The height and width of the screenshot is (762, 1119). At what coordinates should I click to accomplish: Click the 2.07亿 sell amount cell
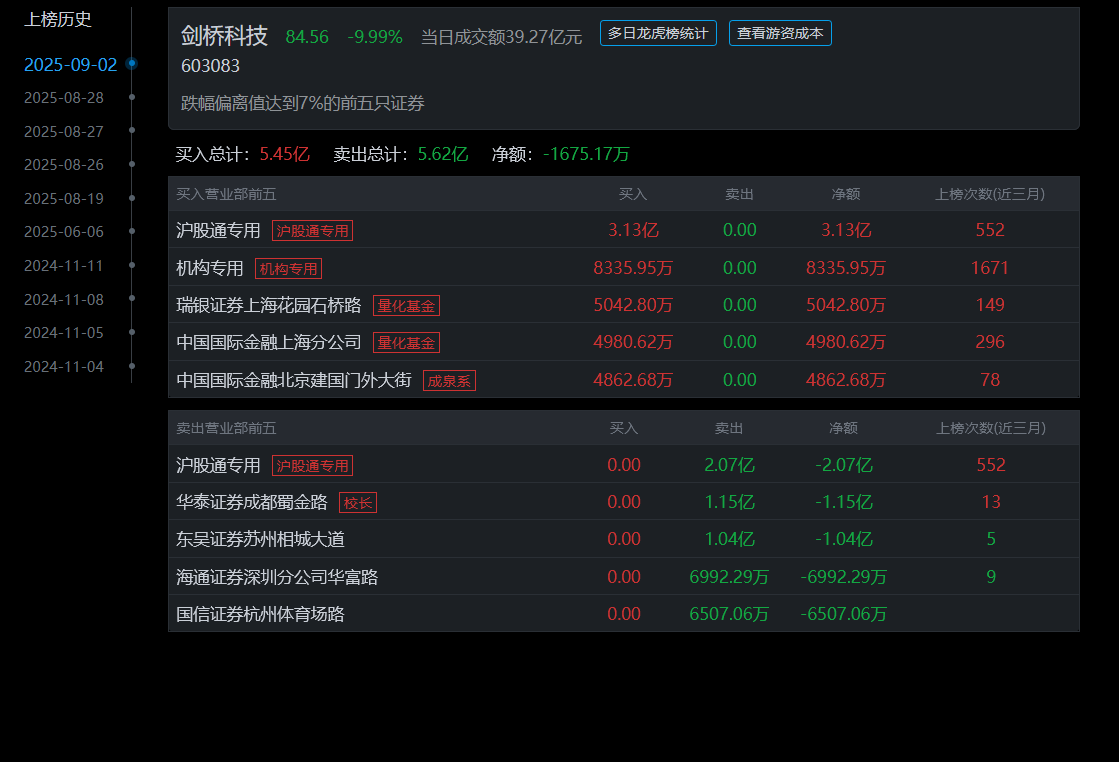tap(729, 465)
